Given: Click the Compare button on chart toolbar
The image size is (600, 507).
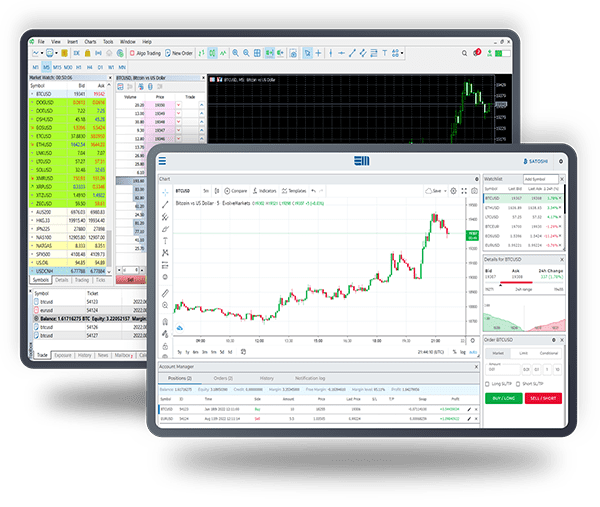Looking at the screenshot, I should (x=237, y=190).
